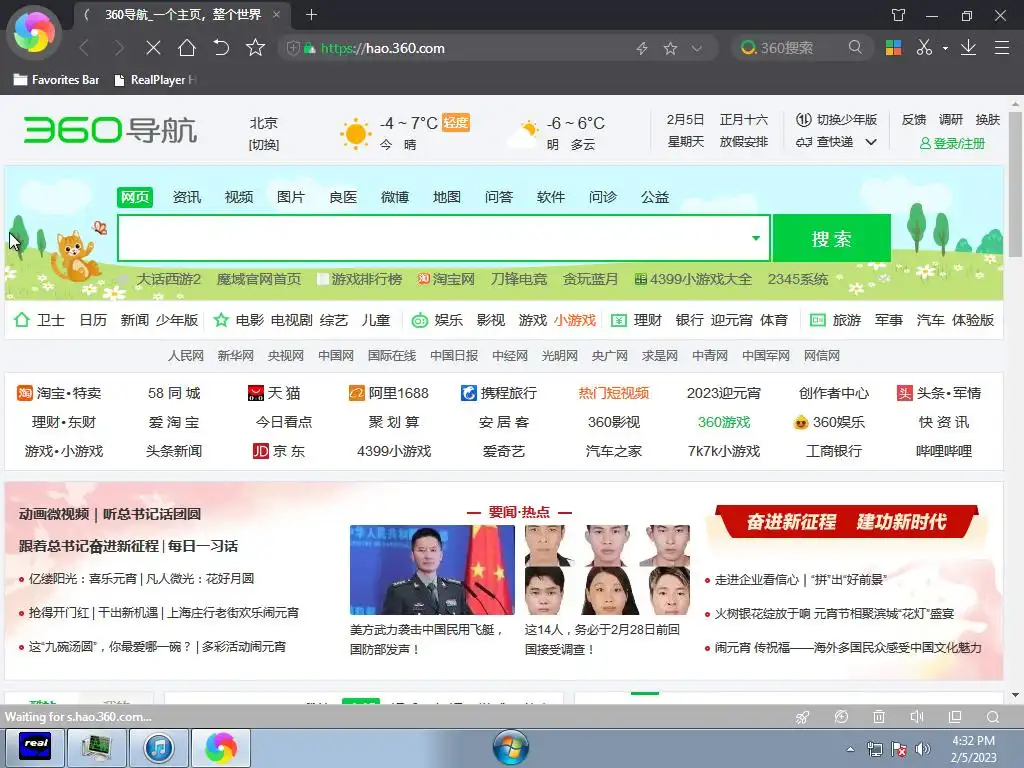This screenshot has width=1024, height=768.
Task: Click the 旅游 category icon
Action: tap(818, 320)
